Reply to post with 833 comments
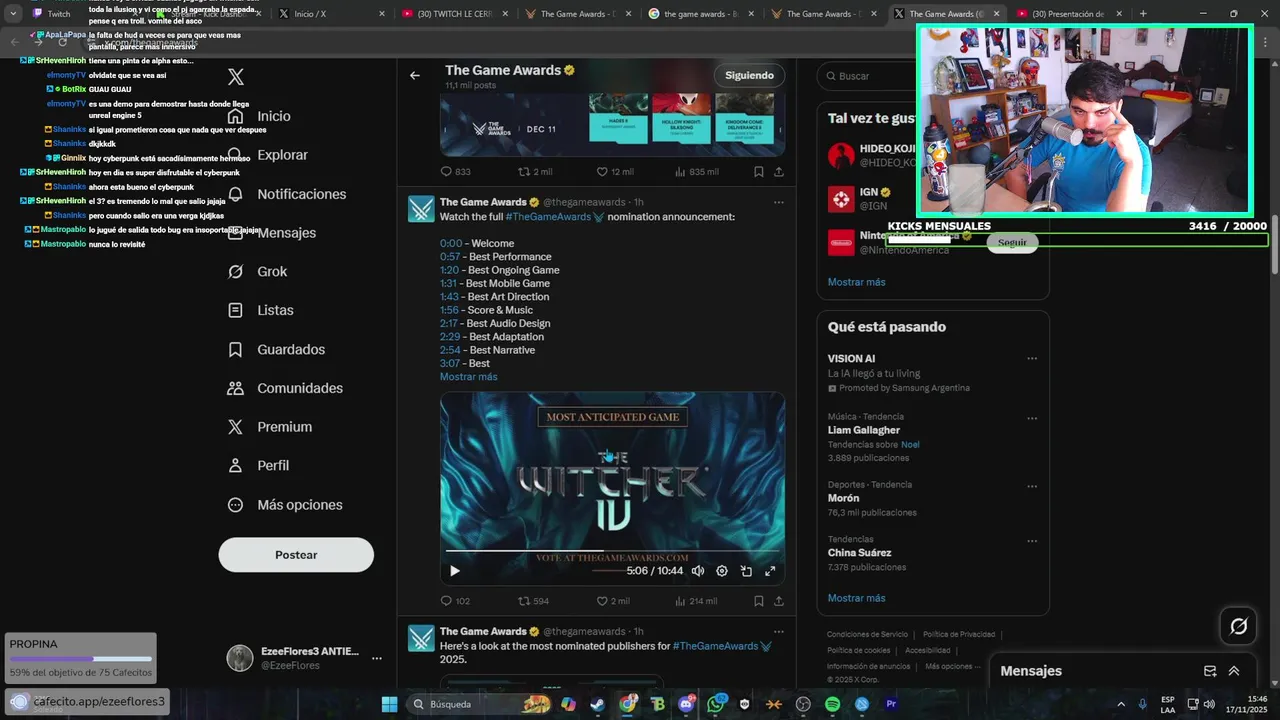 coord(455,172)
